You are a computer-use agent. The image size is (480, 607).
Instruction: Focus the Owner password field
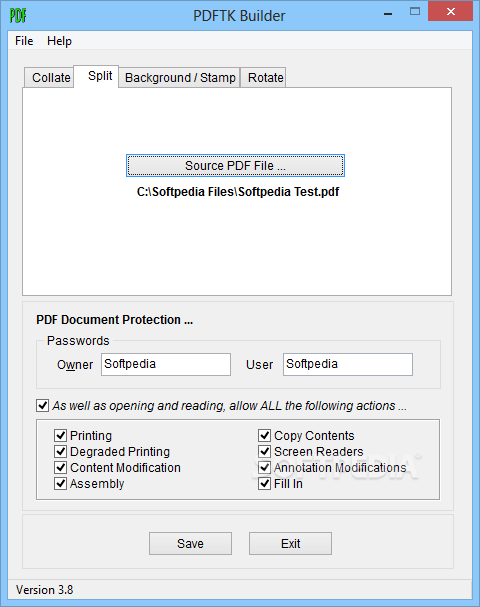point(166,364)
